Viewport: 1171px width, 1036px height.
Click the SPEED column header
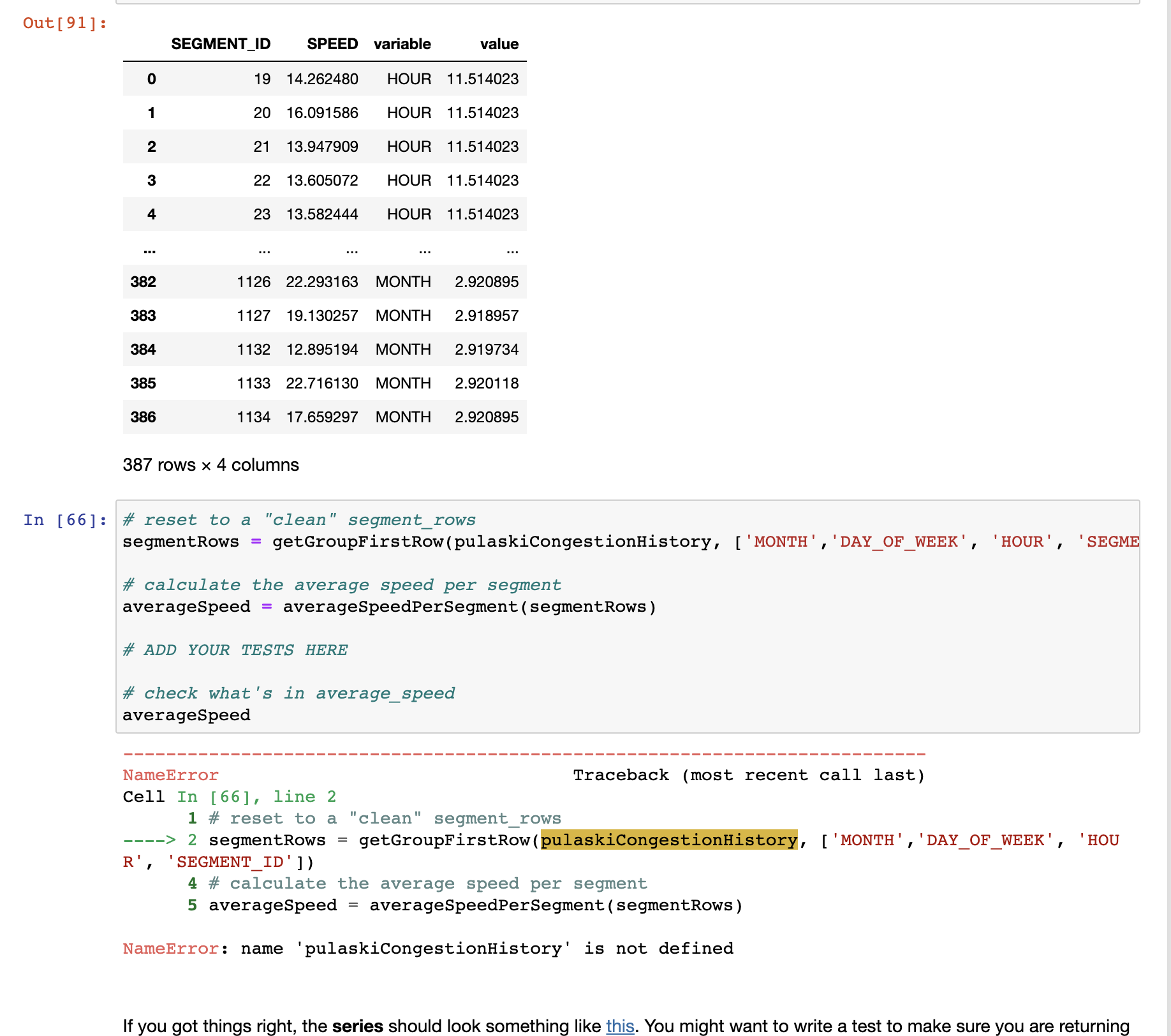coord(332,43)
